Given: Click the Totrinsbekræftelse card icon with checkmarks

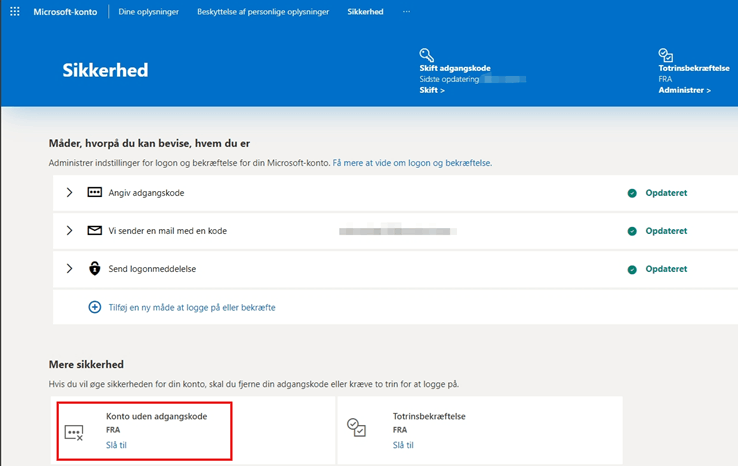Looking at the screenshot, I should (356, 427).
